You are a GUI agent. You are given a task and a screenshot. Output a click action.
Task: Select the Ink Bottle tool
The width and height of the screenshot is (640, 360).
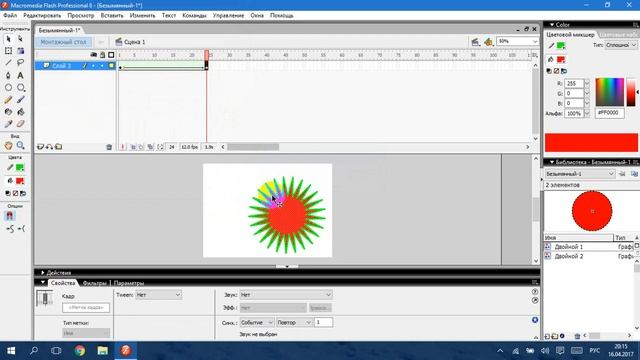point(8,112)
